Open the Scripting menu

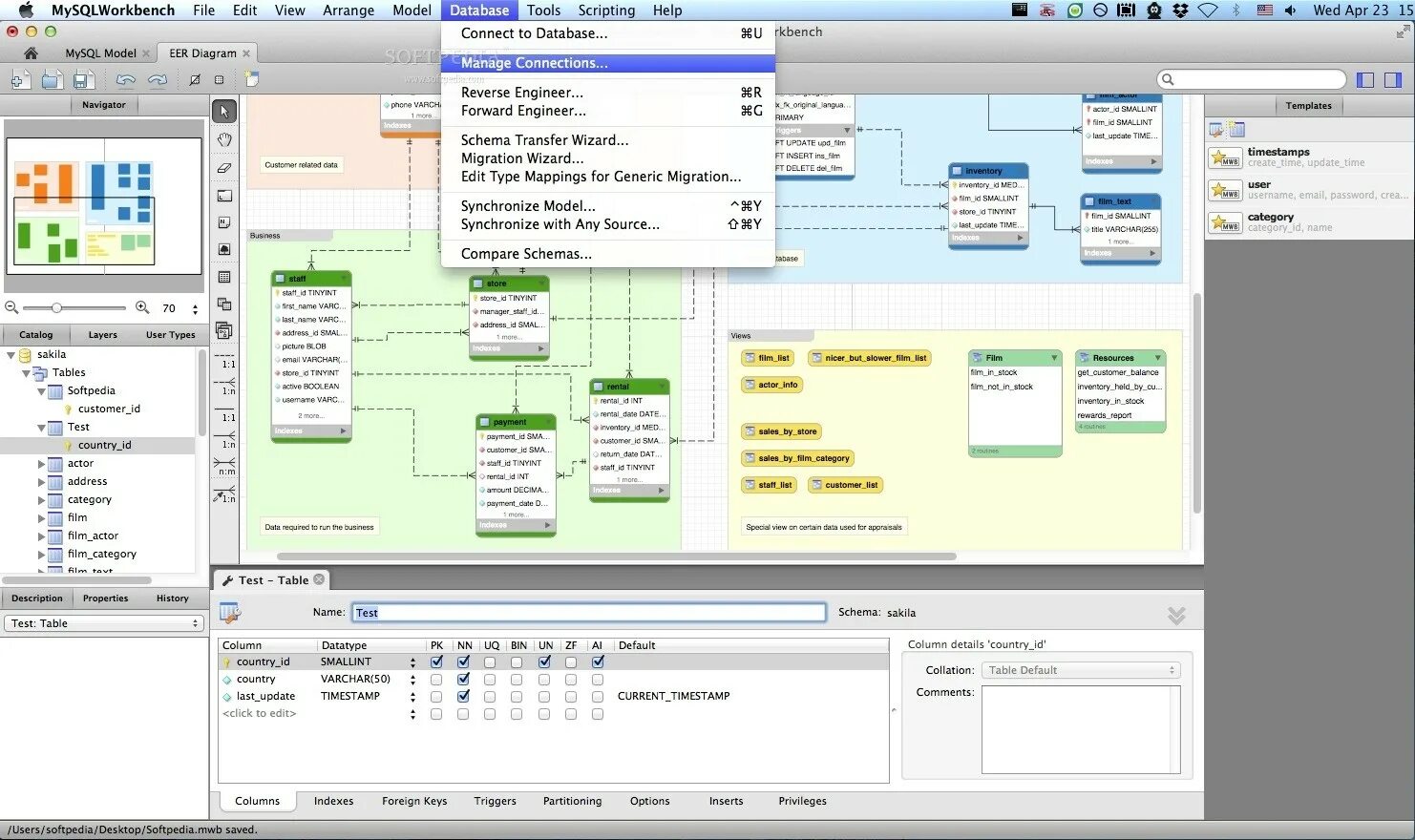click(606, 10)
